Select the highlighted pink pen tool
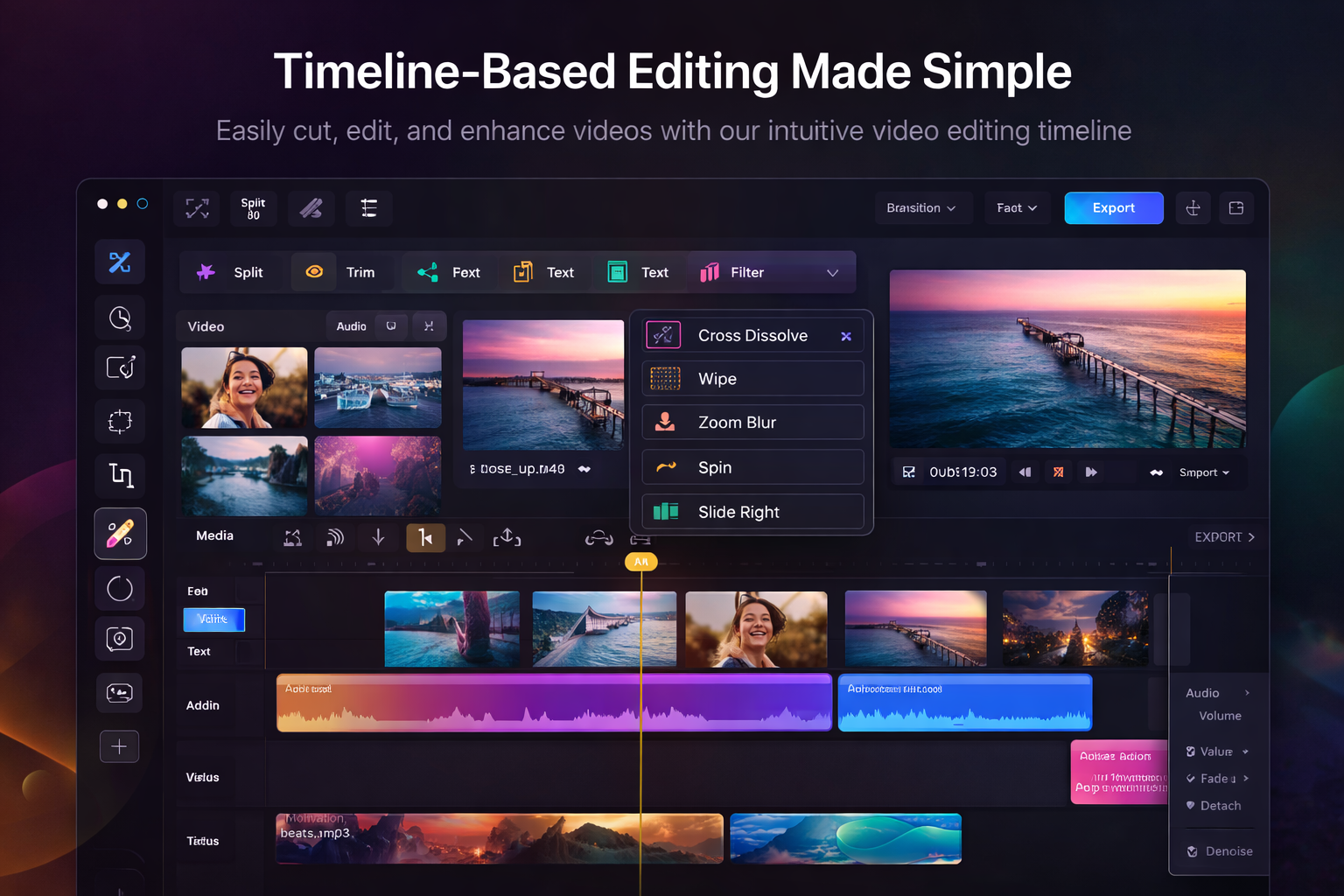The width and height of the screenshot is (1344, 896). (x=120, y=533)
